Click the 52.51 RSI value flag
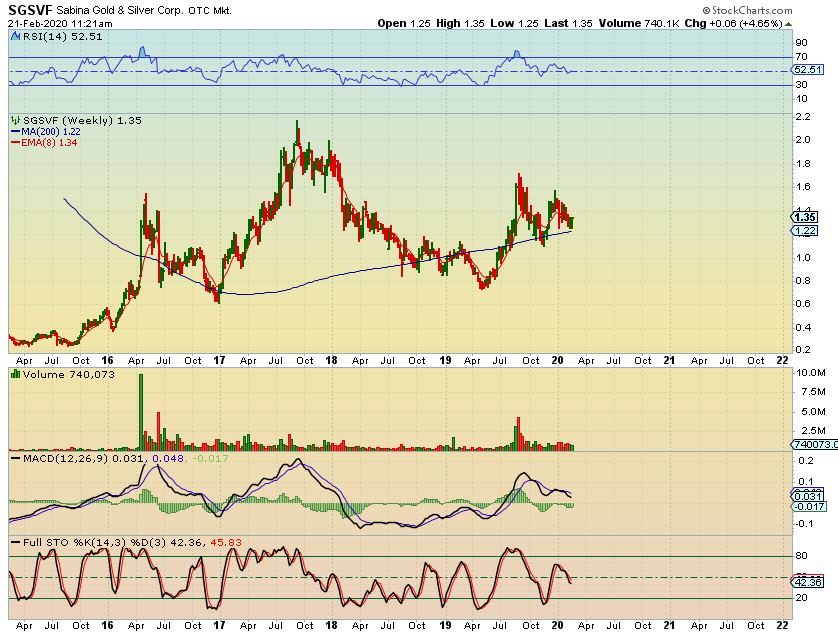This screenshot has width=838, height=634. click(x=806, y=71)
